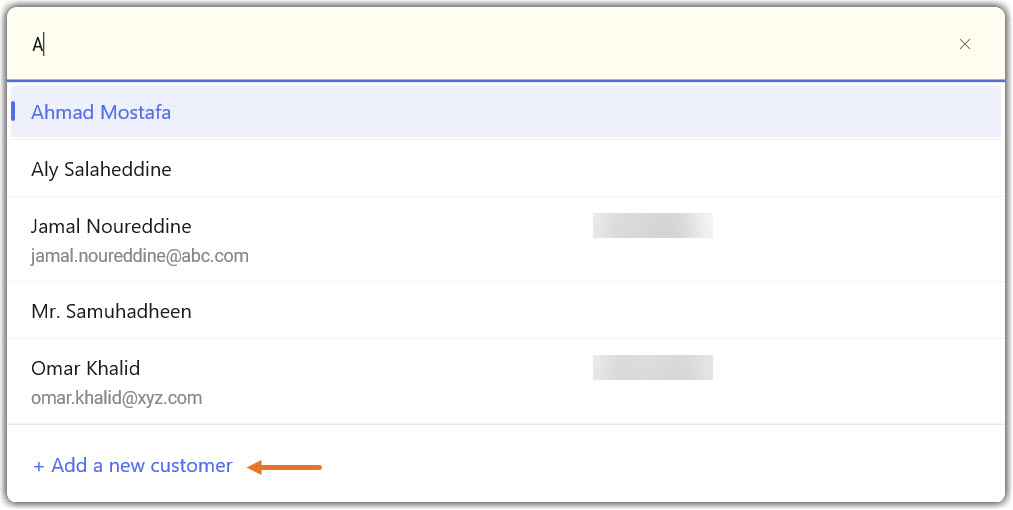This screenshot has width=1013, height=510.
Task: Select Ahmad Mostafa from the customer list
Action: coord(101,112)
